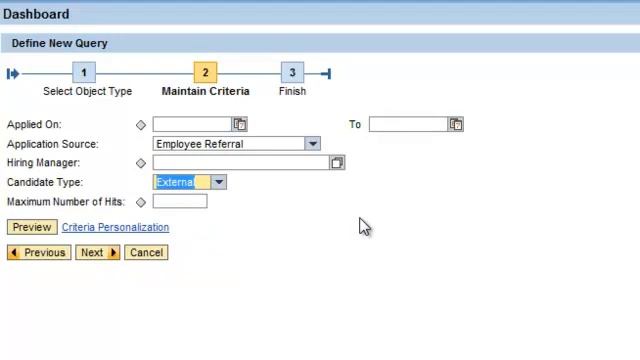Go to step 1 Select Object Type
Viewport: 640px width, 360px height.
pos(84,73)
